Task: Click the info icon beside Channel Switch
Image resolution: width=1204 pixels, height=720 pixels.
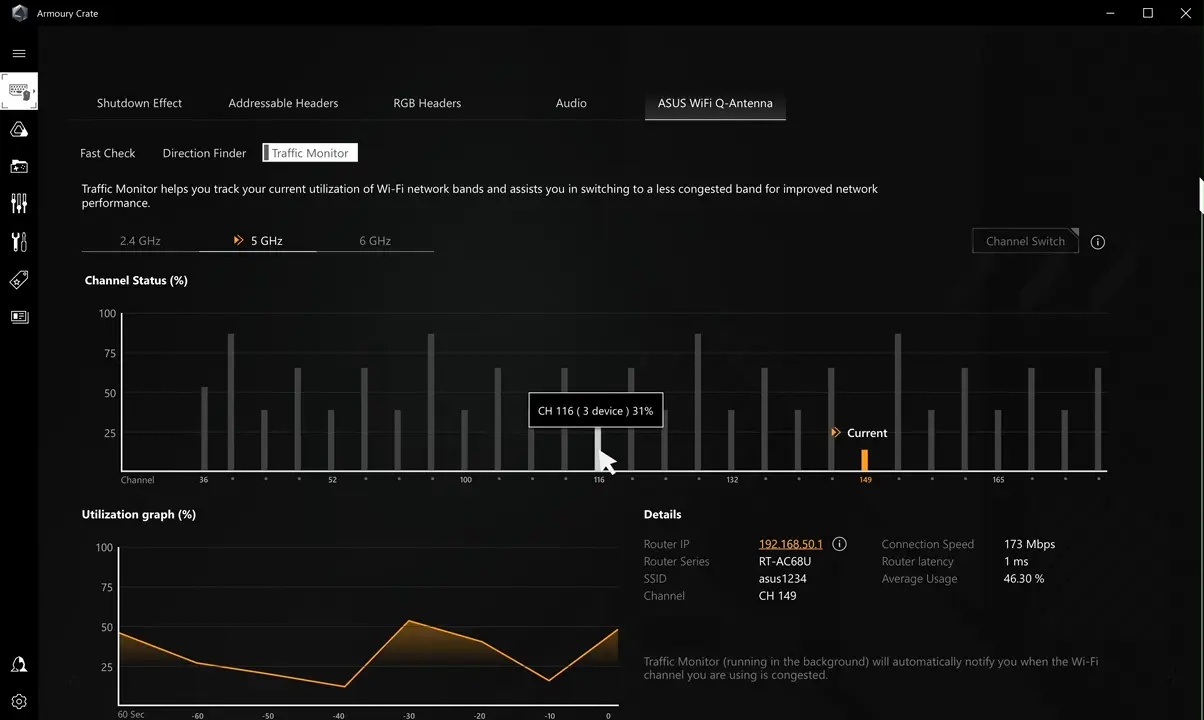Action: [x=1097, y=242]
